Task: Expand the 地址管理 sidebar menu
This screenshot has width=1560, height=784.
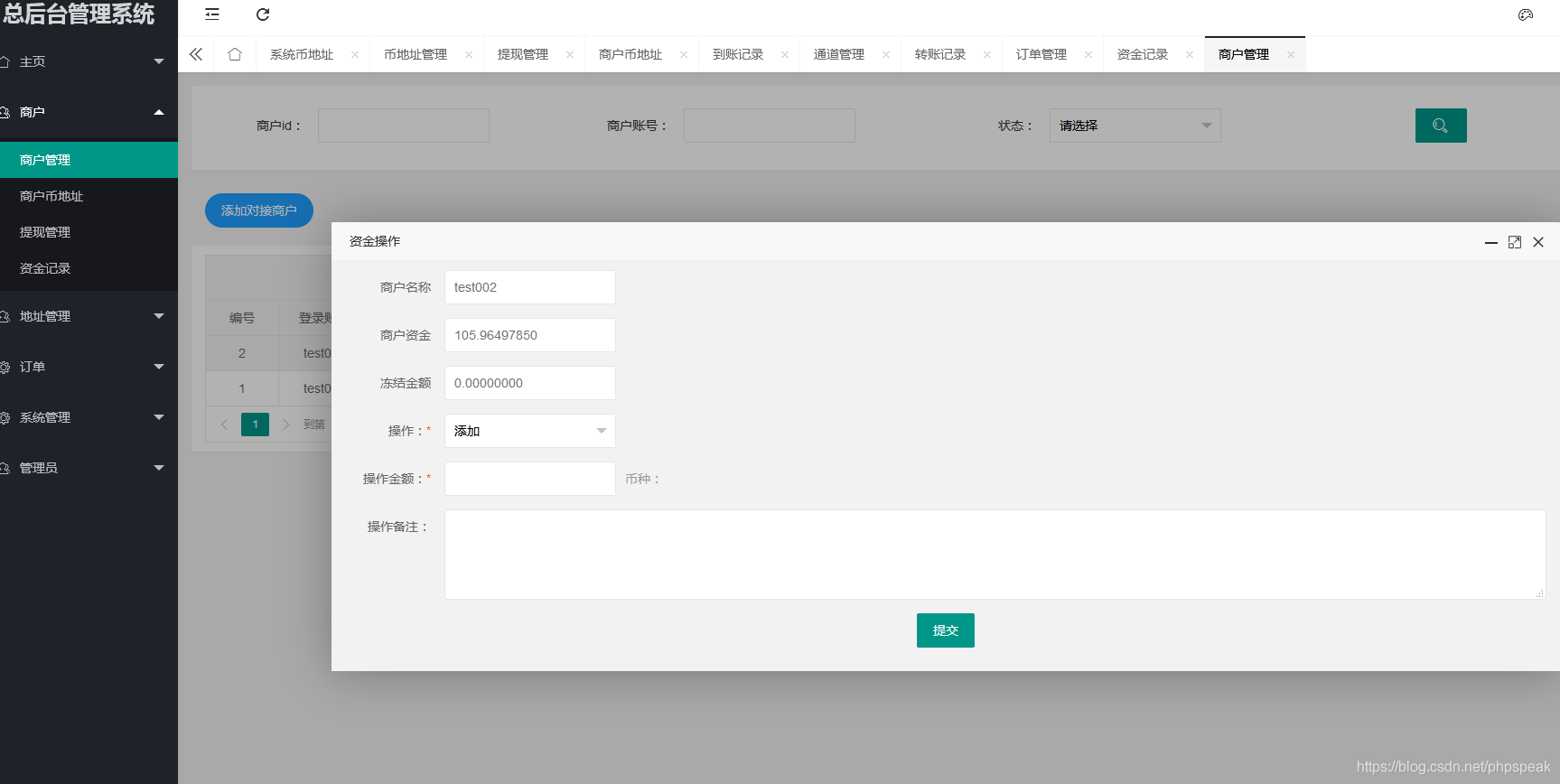Action: click(89, 316)
